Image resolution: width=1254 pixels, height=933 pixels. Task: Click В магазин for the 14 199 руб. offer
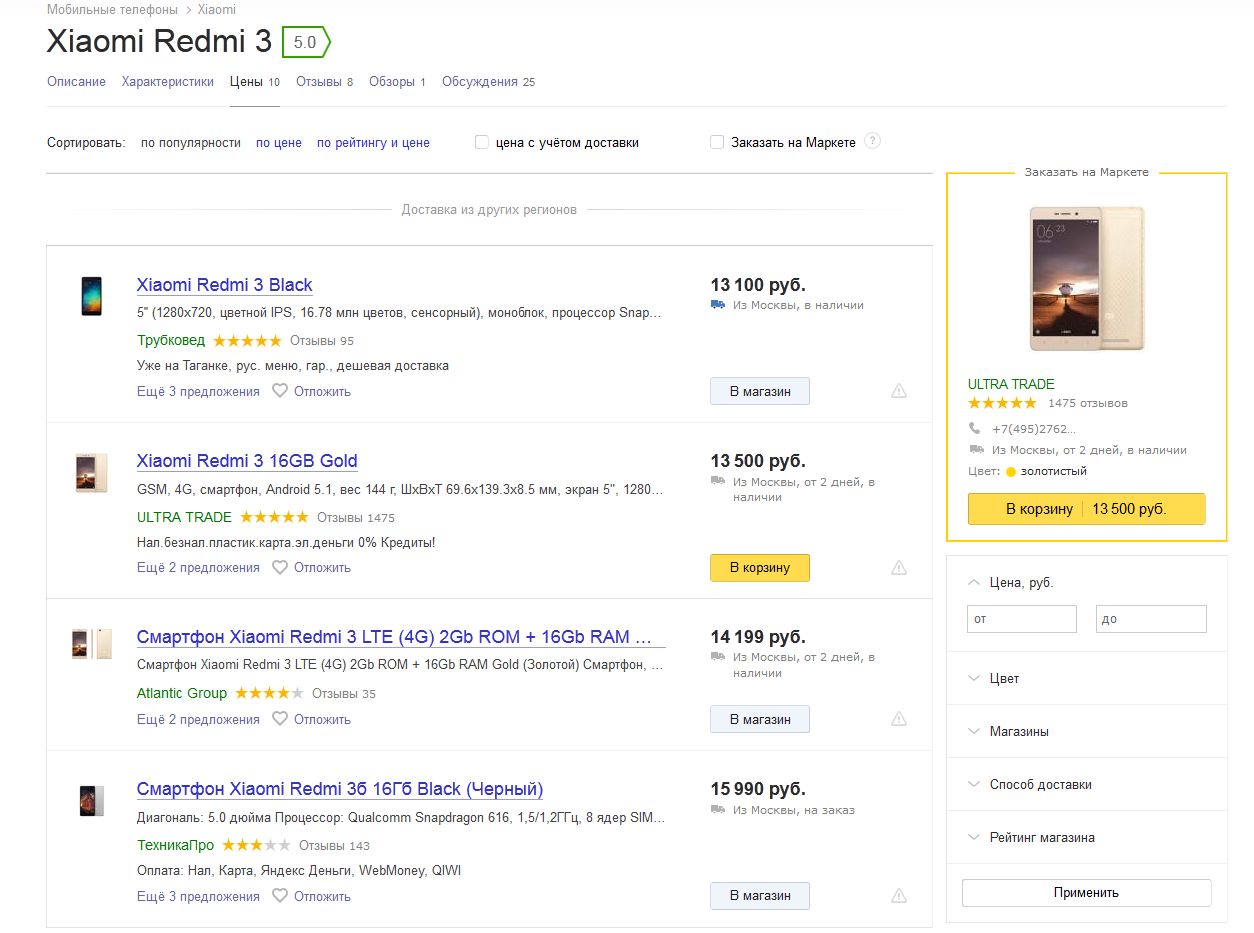(760, 719)
